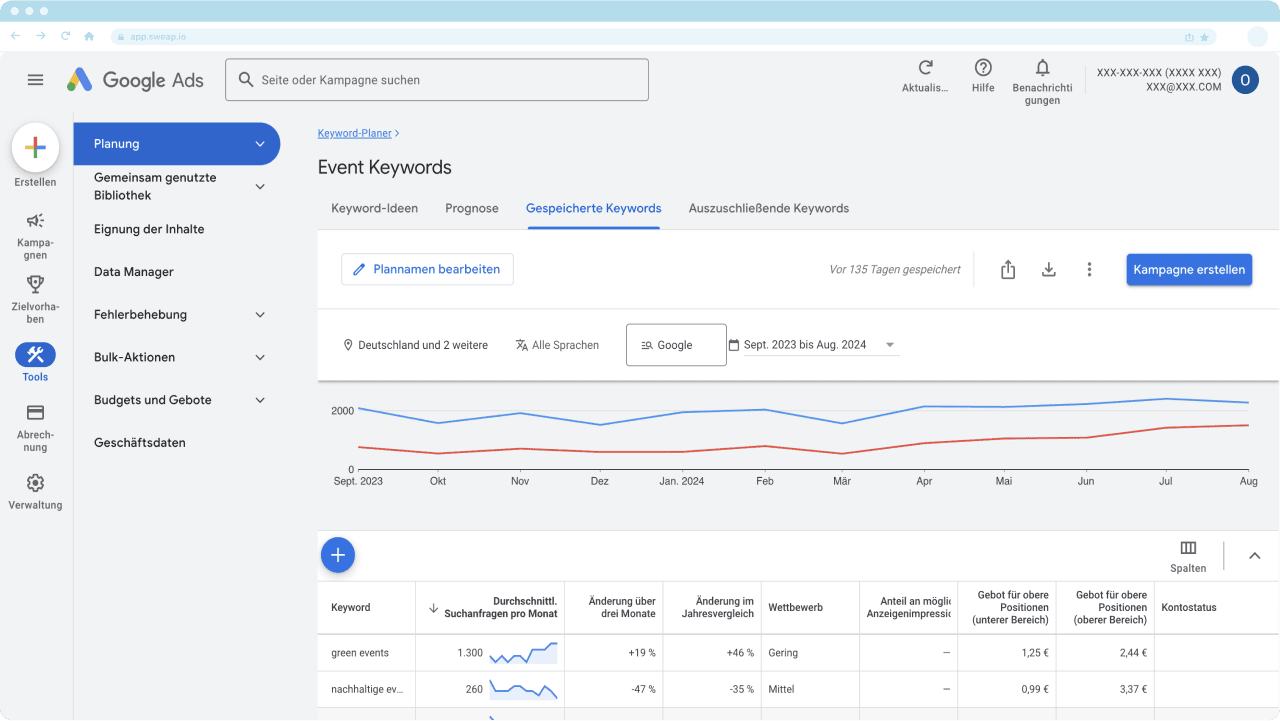Open Abrechnung billing icon
Screen dimensions: 1280x721
tap(35, 413)
